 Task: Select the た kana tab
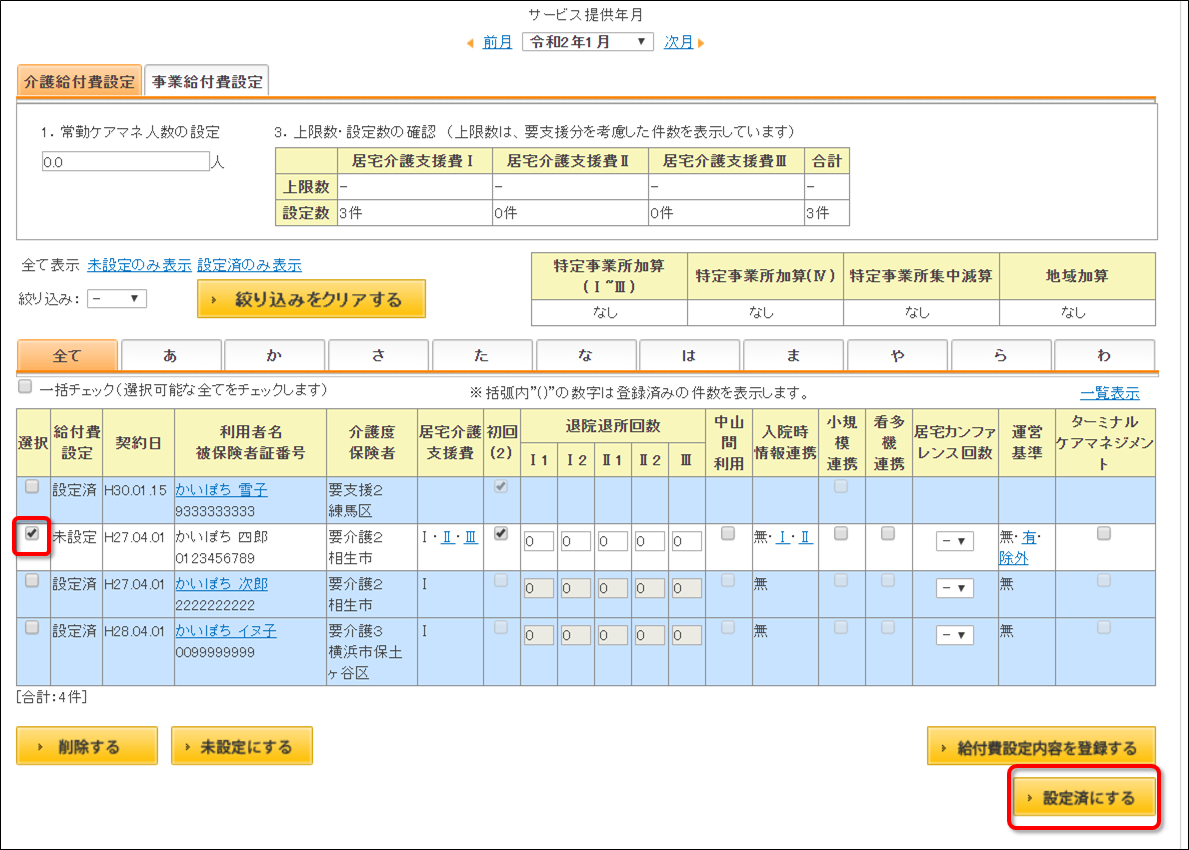482,356
